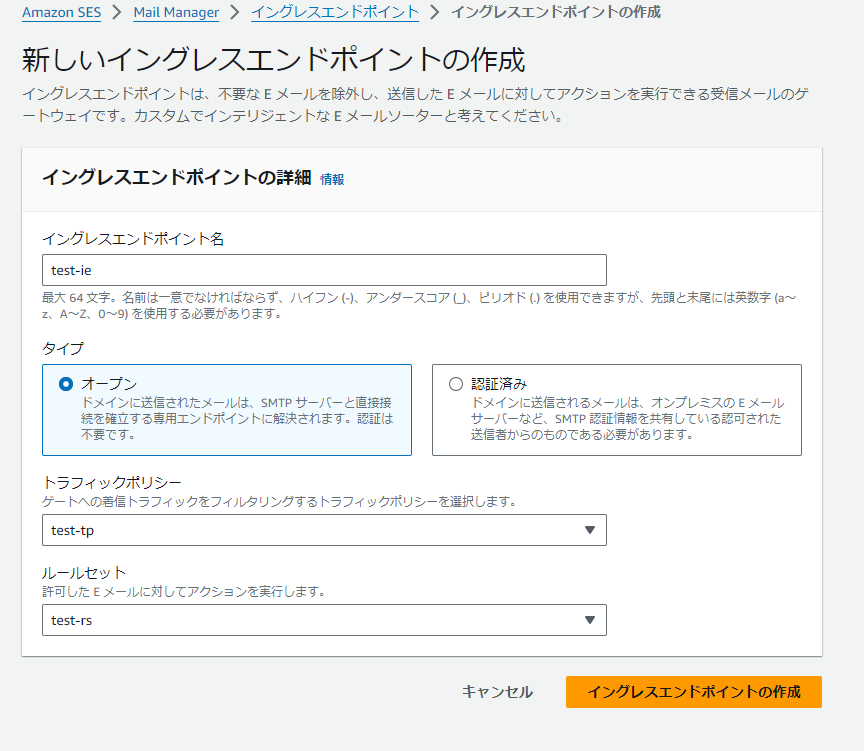This screenshot has height=751, width=864.
Task: Select the 認証済み type radio button
Action: tap(456, 384)
